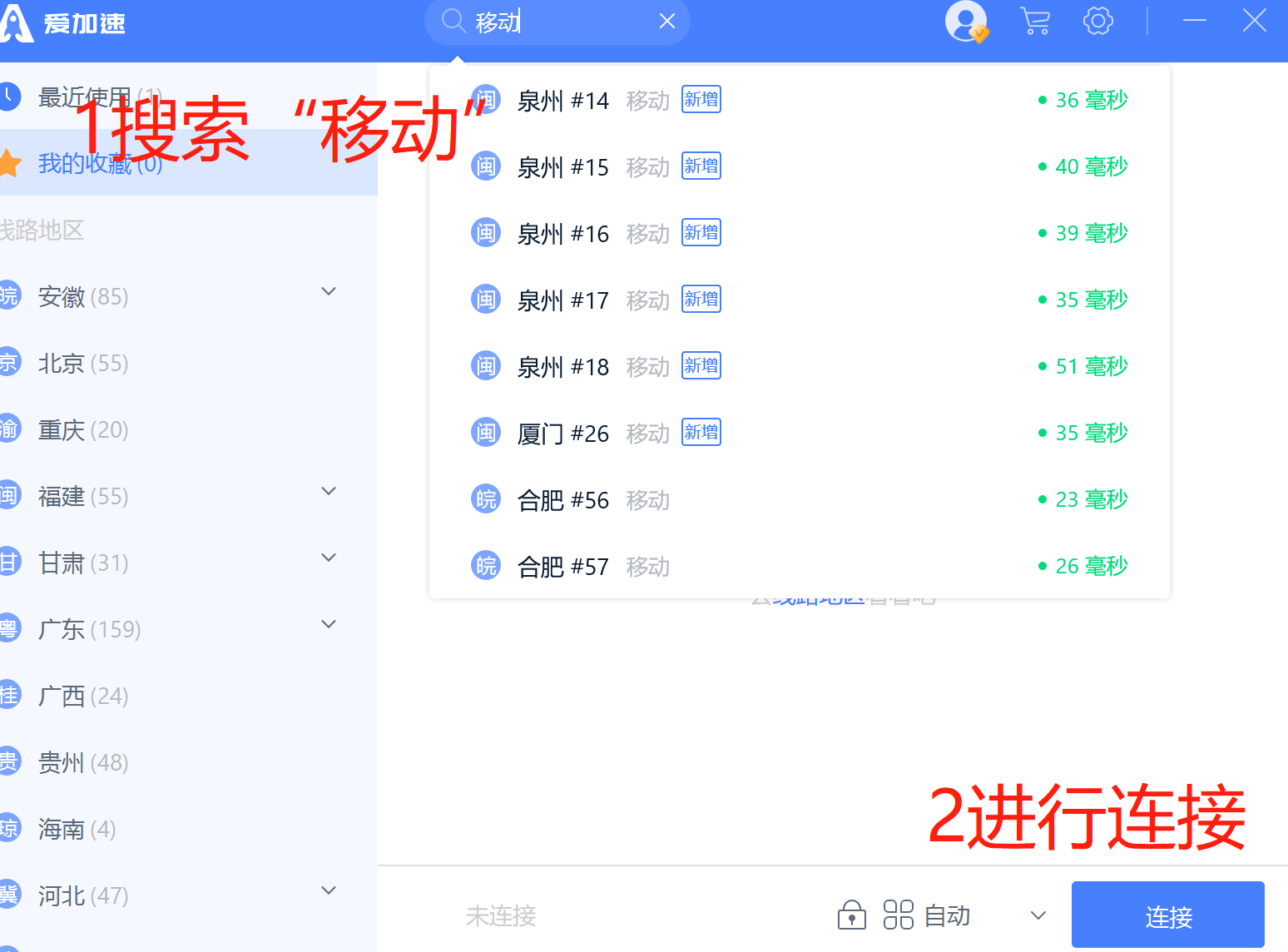Click the 皖 badge beside 合肥 #56

pos(486,499)
